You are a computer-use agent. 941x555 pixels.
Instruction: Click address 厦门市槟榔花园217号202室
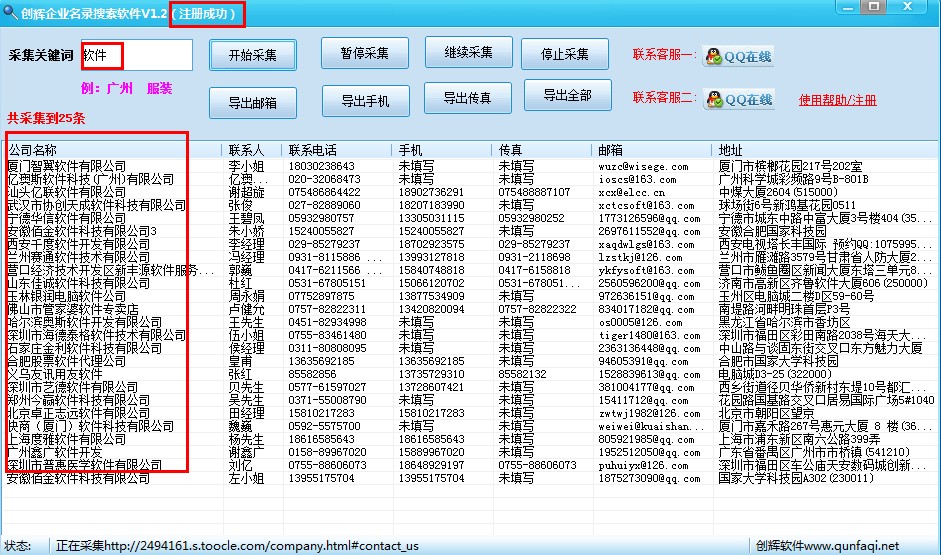[x=790, y=166]
